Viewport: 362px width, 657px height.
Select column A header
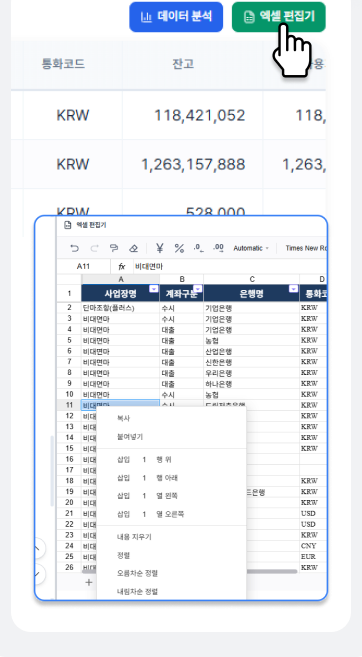tap(120, 279)
